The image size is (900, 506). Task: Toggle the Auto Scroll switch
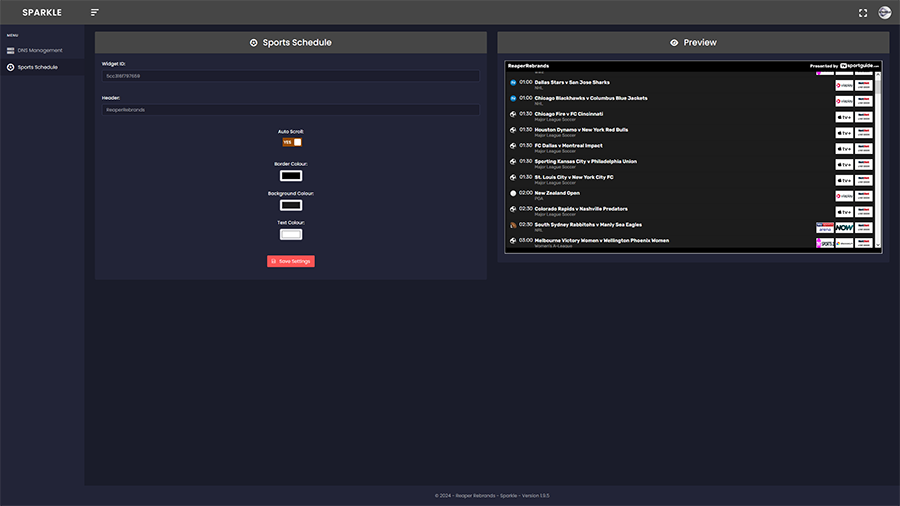tap(291, 142)
